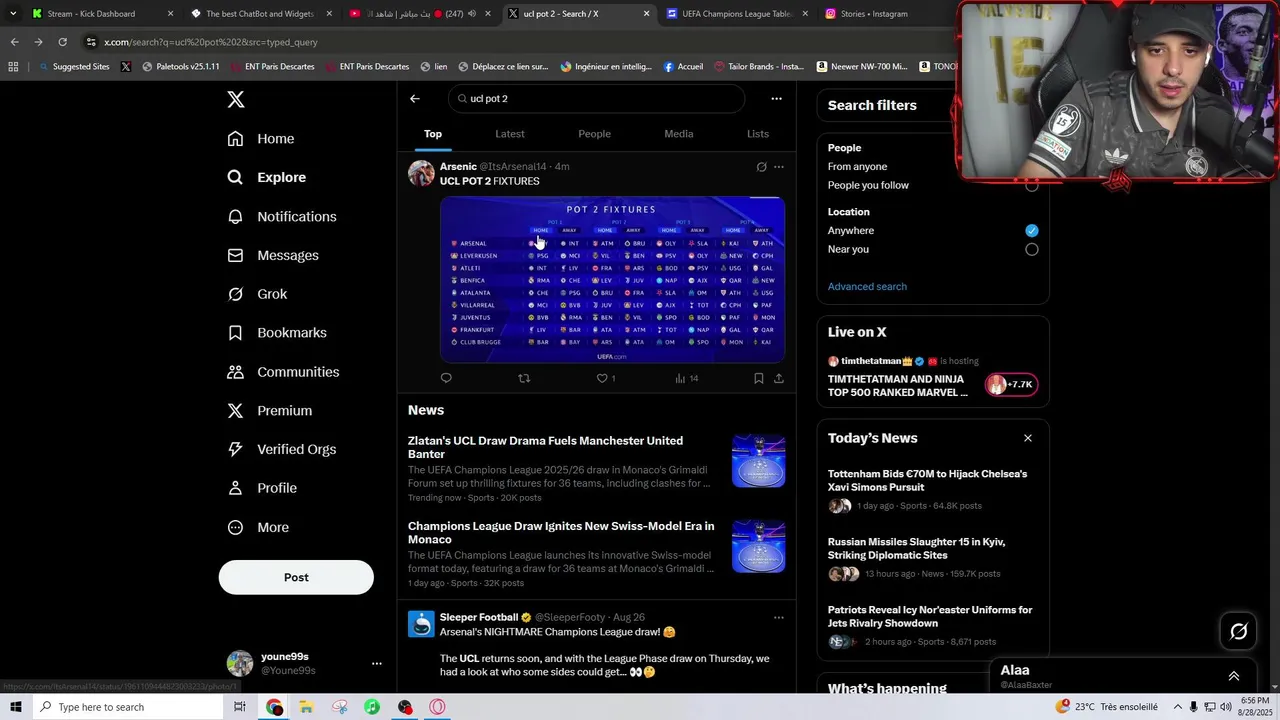Screen dimensions: 1280x720
Task: Like Arsenic's UCL POT 2 post
Action: pos(602,378)
